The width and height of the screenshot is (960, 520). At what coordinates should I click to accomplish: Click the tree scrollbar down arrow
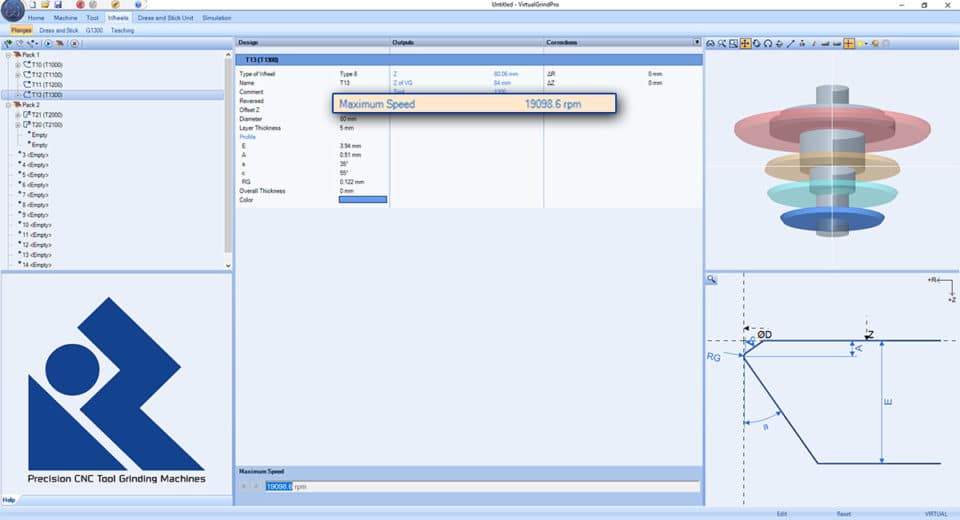pyautogui.click(x=228, y=266)
